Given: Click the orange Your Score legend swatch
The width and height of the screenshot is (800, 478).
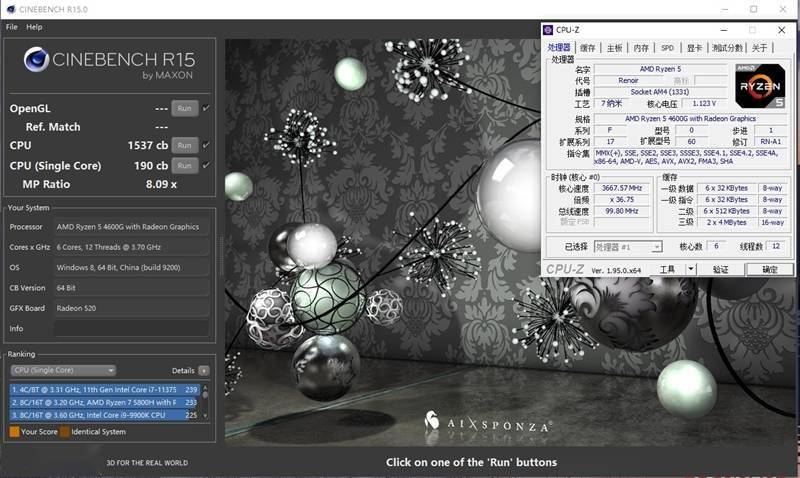Looking at the screenshot, I should pyautogui.click(x=14, y=432).
